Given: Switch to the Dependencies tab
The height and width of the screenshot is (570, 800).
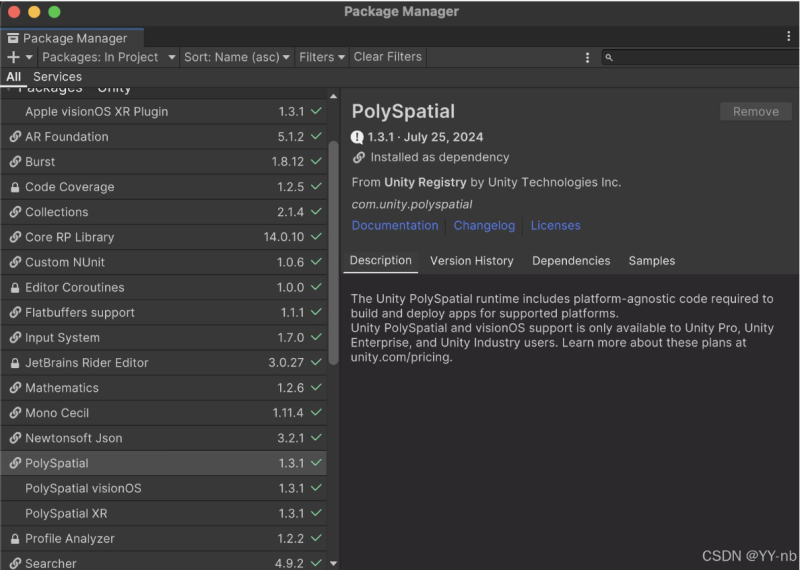Looking at the screenshot, I should (571, 261).
